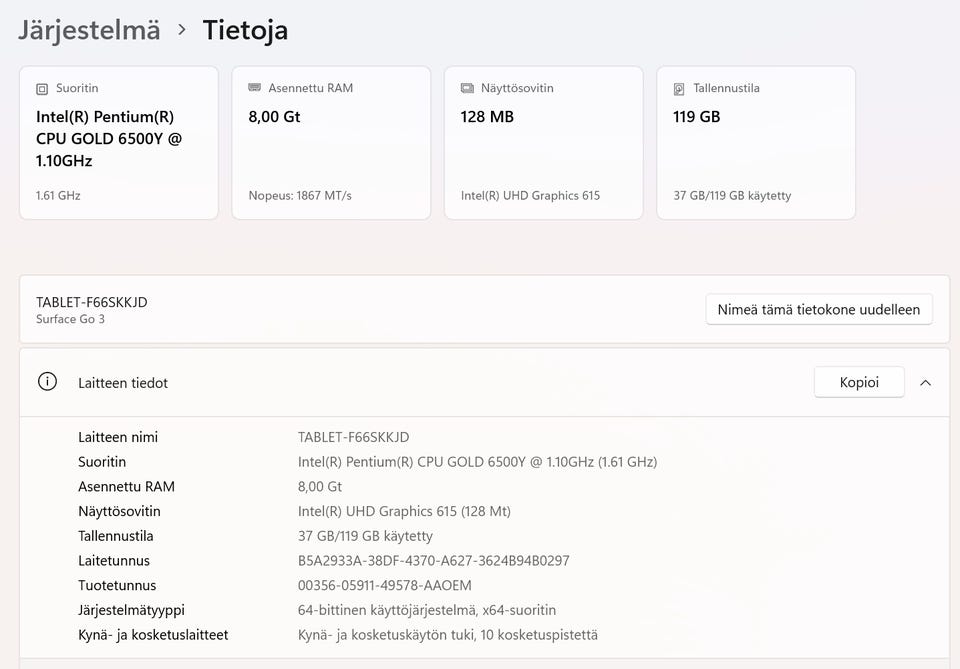The width and height of the screenshot is (960, 669).
Task: Open the Suoritin card with Pentium CPU
Action: pyautogui.click(x=119, y=143)
